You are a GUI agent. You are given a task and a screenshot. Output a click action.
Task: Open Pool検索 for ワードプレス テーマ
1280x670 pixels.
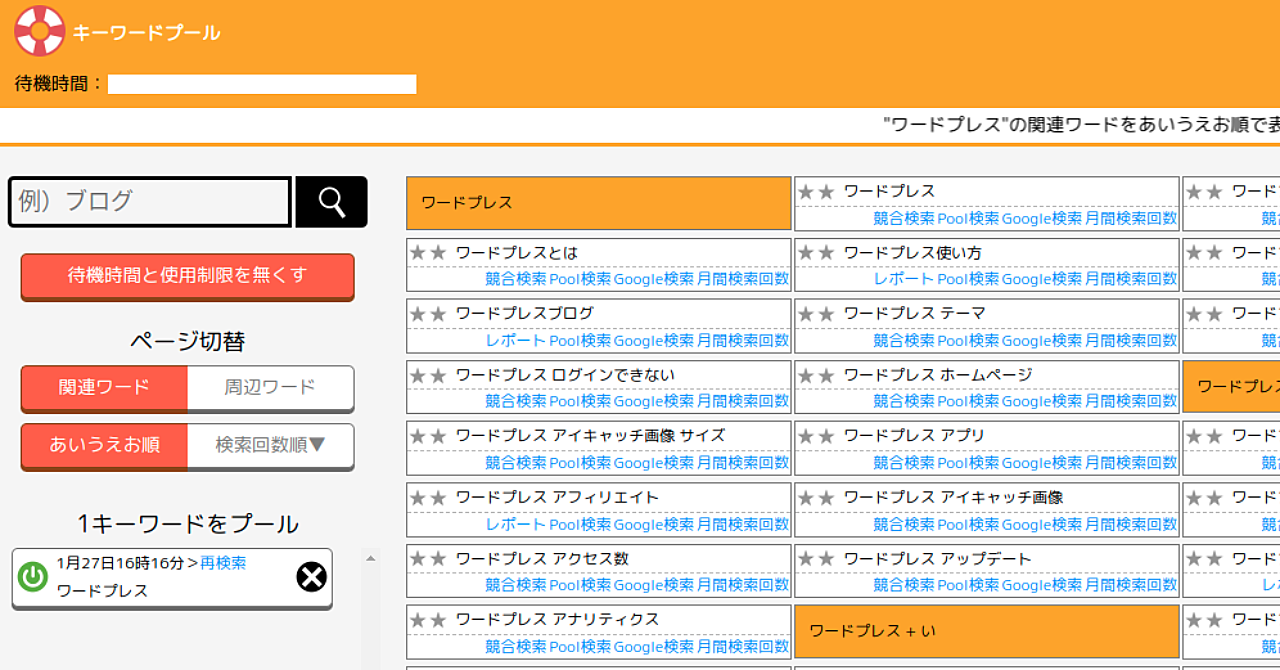click(968, 341)
